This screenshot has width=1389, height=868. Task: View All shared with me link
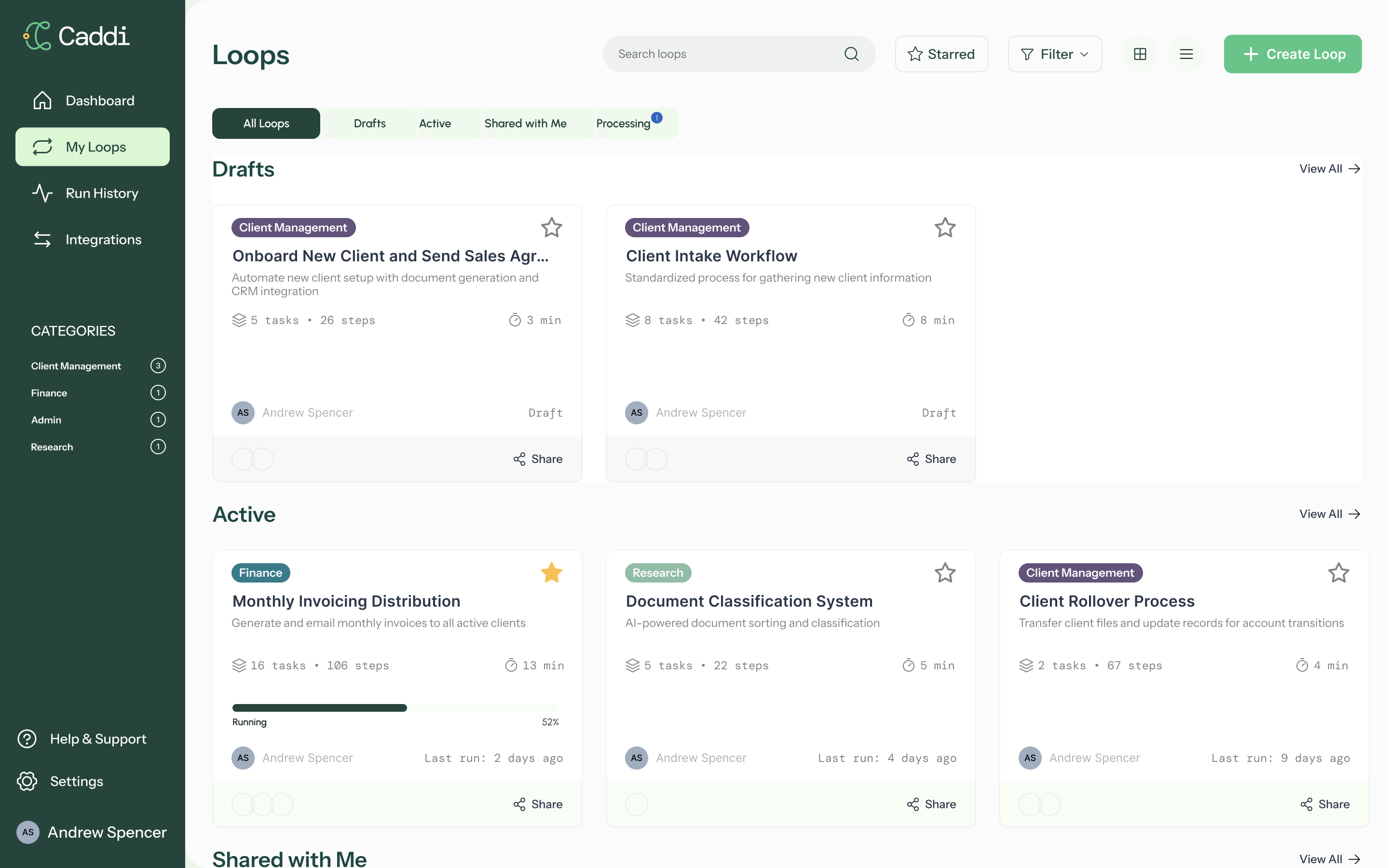pos(1330,859)
